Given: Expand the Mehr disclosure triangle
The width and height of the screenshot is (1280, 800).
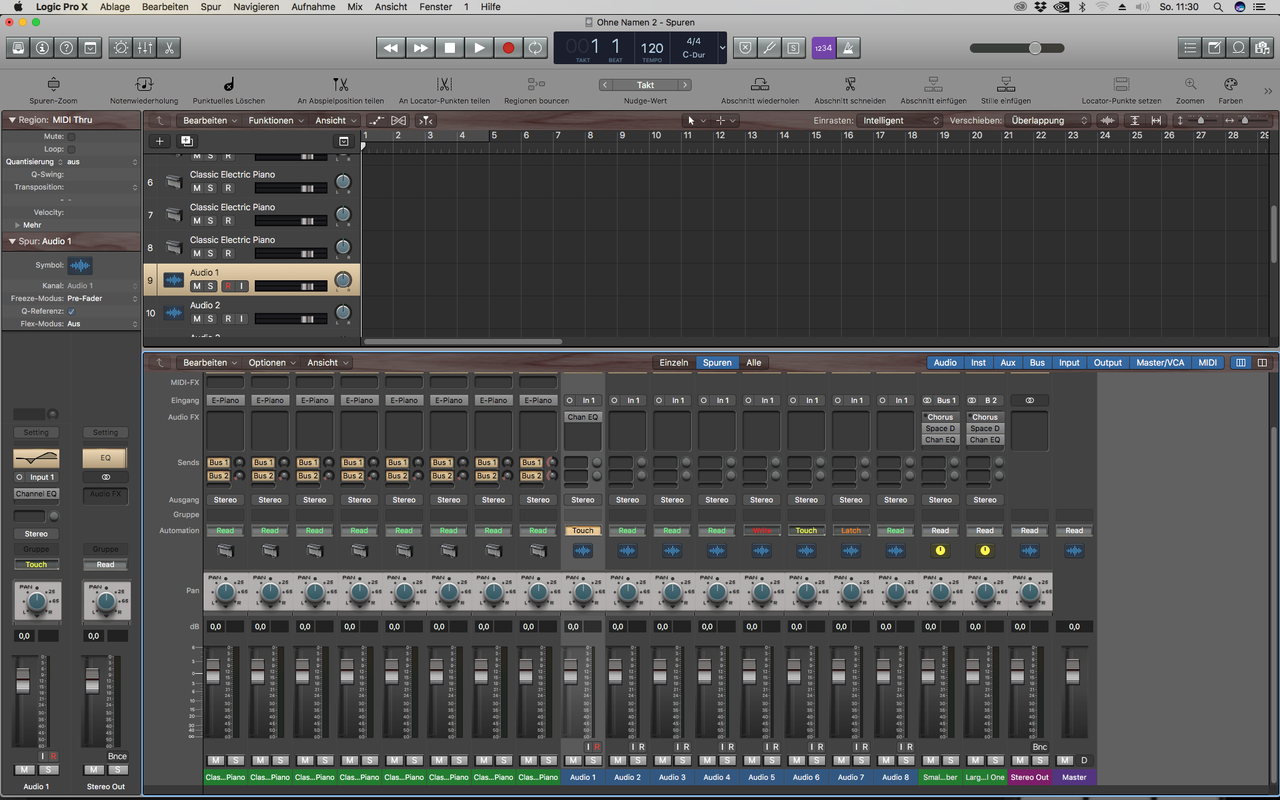Looking at the screenshot, I should 17,225.
